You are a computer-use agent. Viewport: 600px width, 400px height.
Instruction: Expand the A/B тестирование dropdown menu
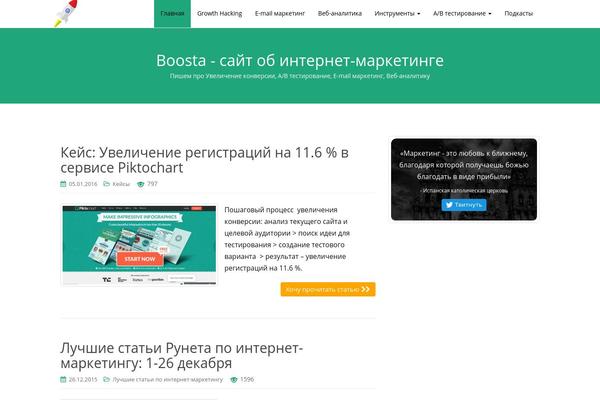[x=462, y=13]
